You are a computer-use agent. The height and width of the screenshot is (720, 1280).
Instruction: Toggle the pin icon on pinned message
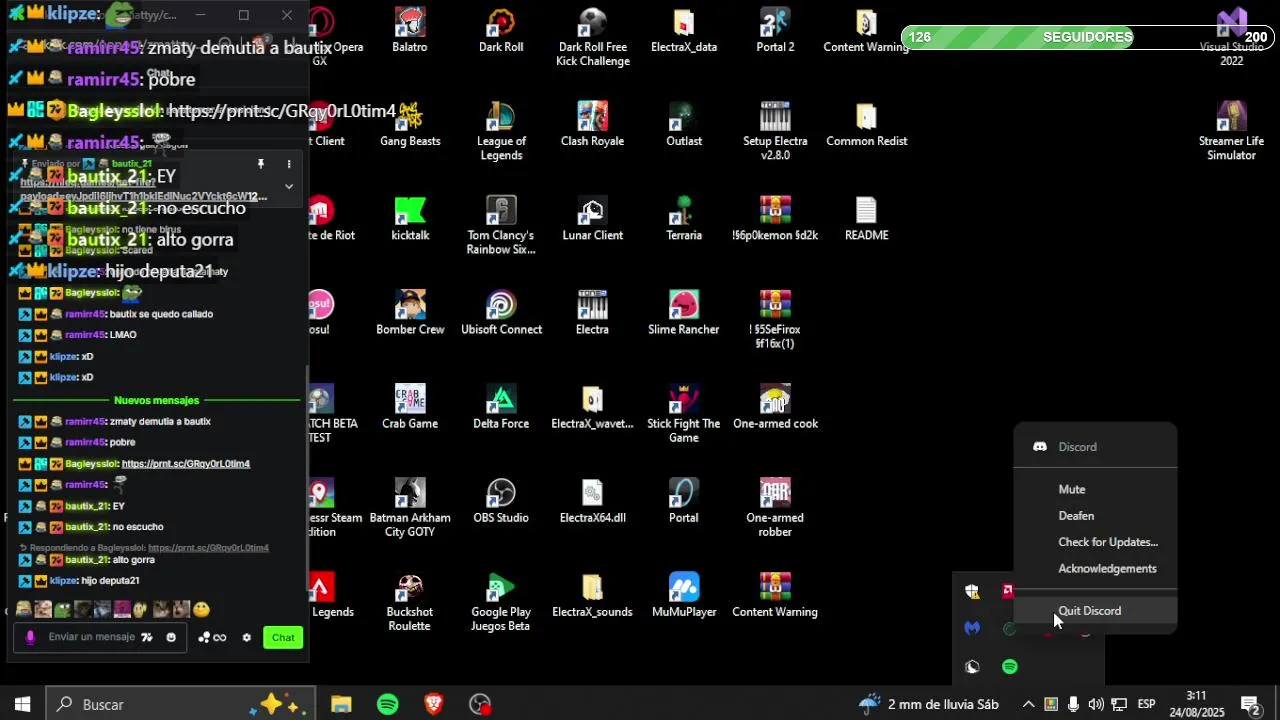coord(260,164)
